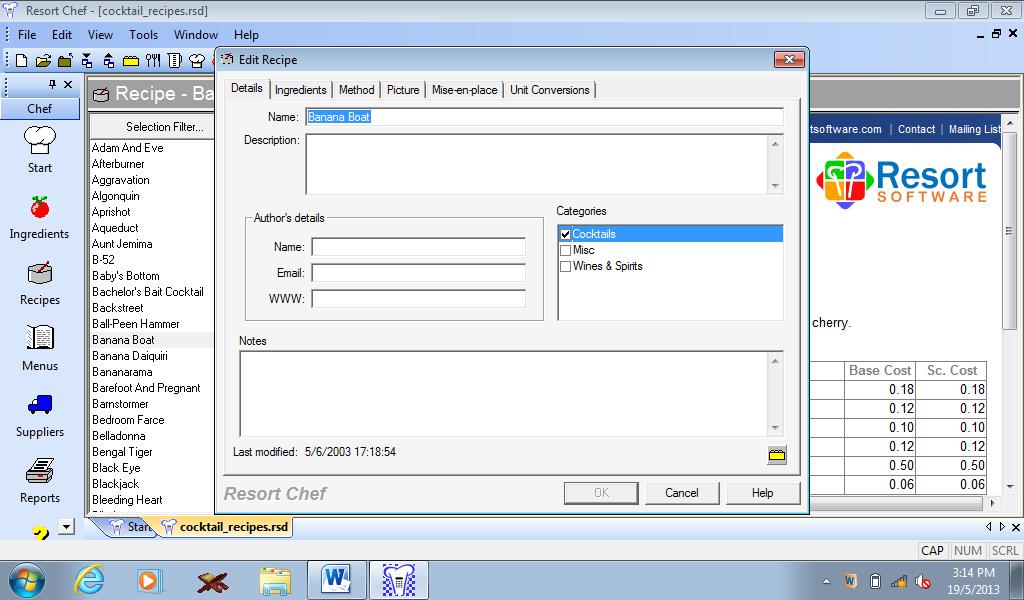The width and height of the screenshot is (1024, 600).
Task: Open Suppliers in the Chef sidebar
Action: pos(40,416)
